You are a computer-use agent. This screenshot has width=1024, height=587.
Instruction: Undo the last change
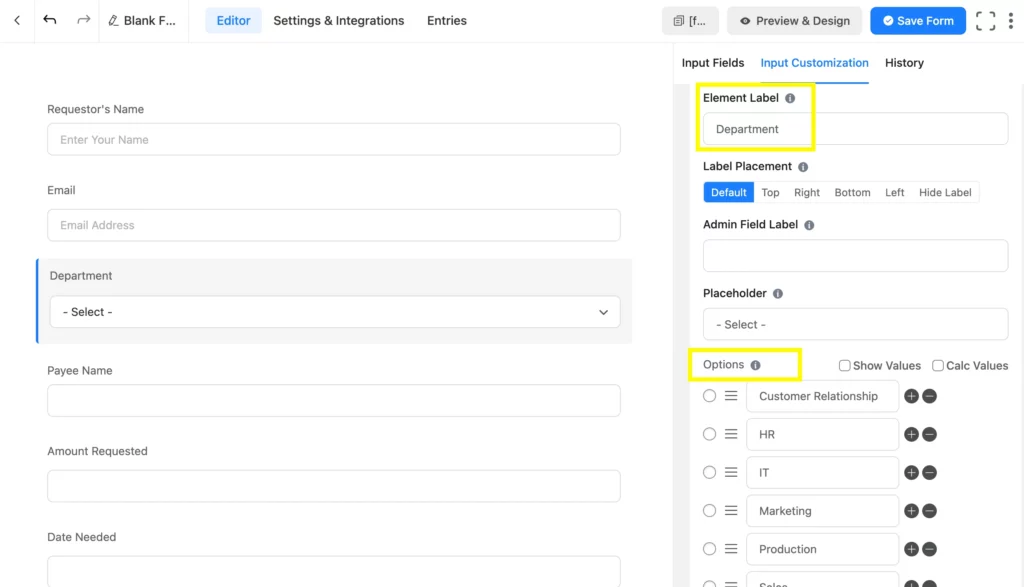[x=50, y=18]
